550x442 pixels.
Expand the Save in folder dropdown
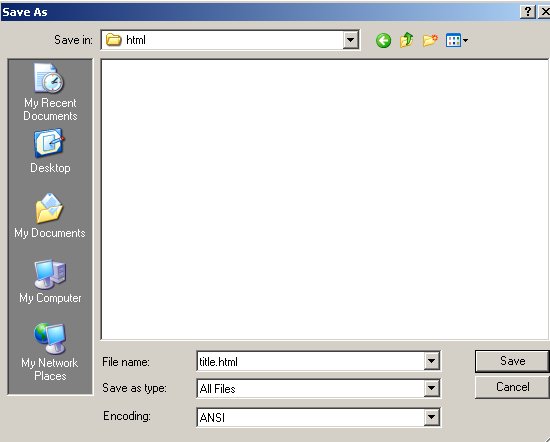[350, 40]
